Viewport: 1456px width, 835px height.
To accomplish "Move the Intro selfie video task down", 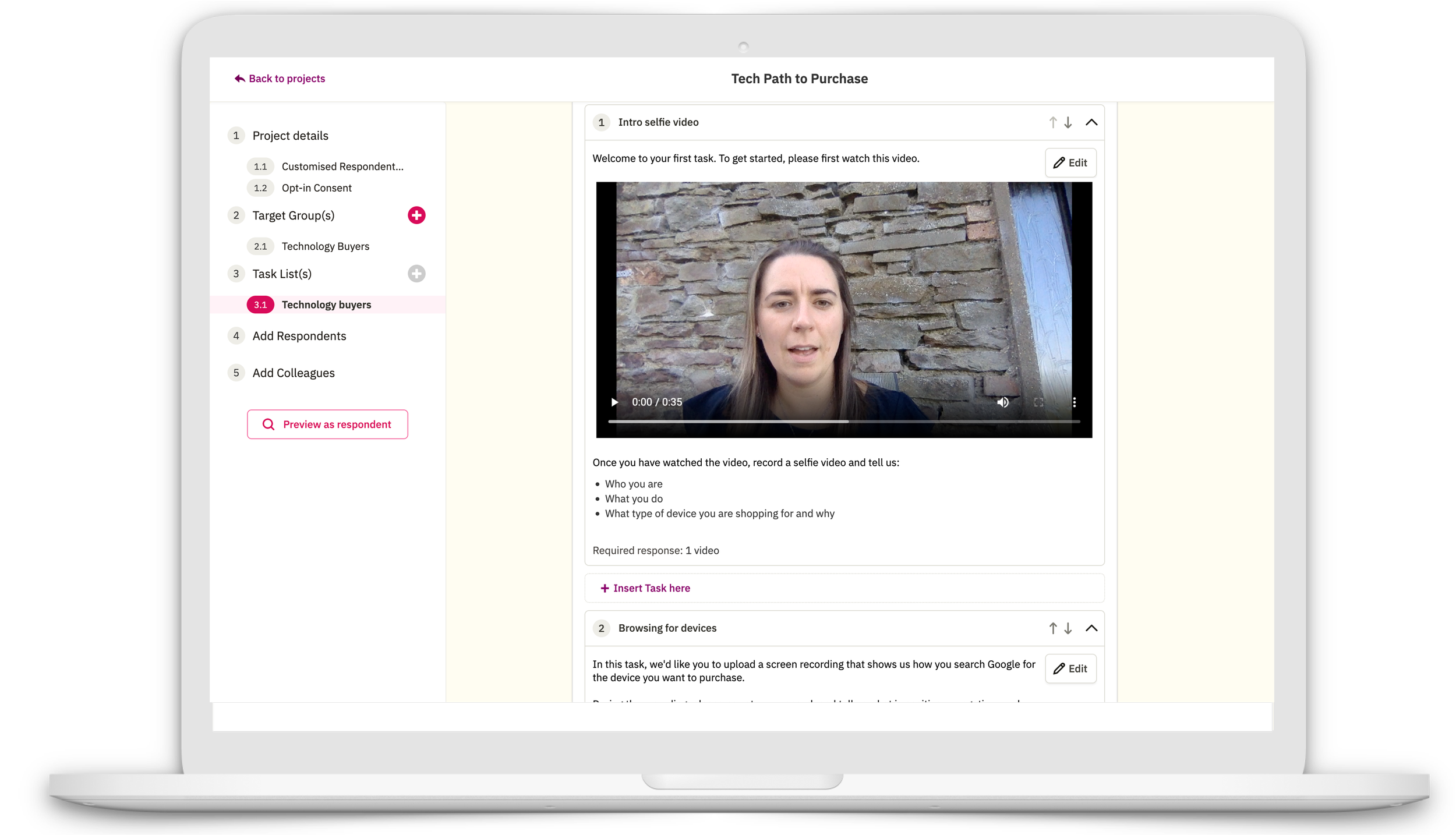I will 1068,122.
